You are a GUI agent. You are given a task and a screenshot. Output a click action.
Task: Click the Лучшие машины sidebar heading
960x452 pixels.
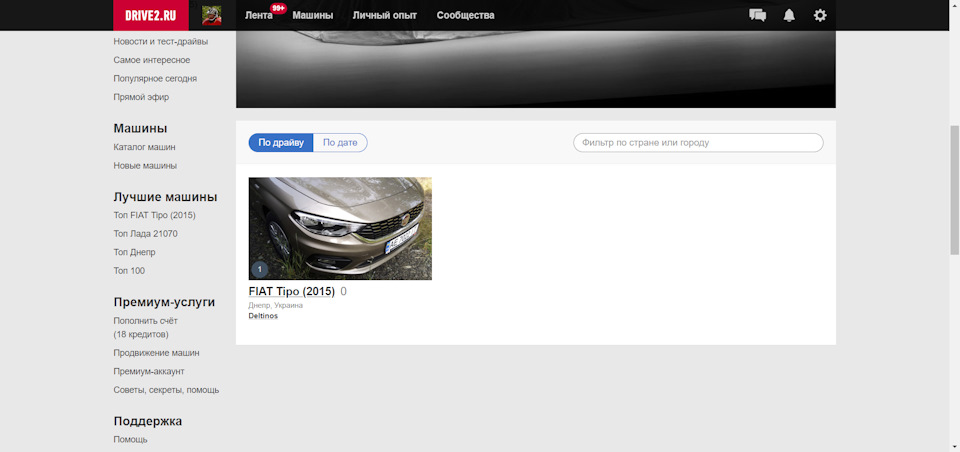[165, 197]
